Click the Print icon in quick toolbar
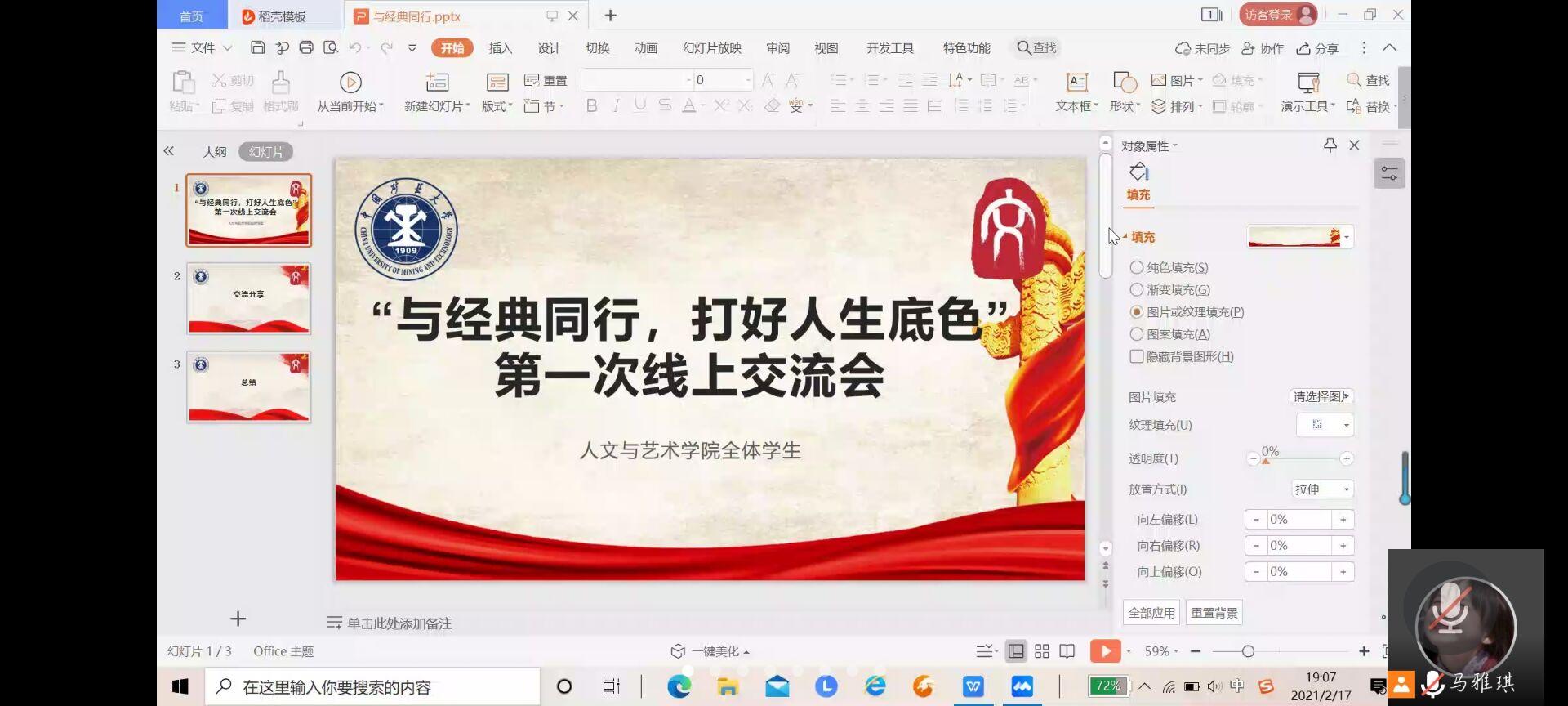Screen dimensions: 1568x706 (306, 47)
